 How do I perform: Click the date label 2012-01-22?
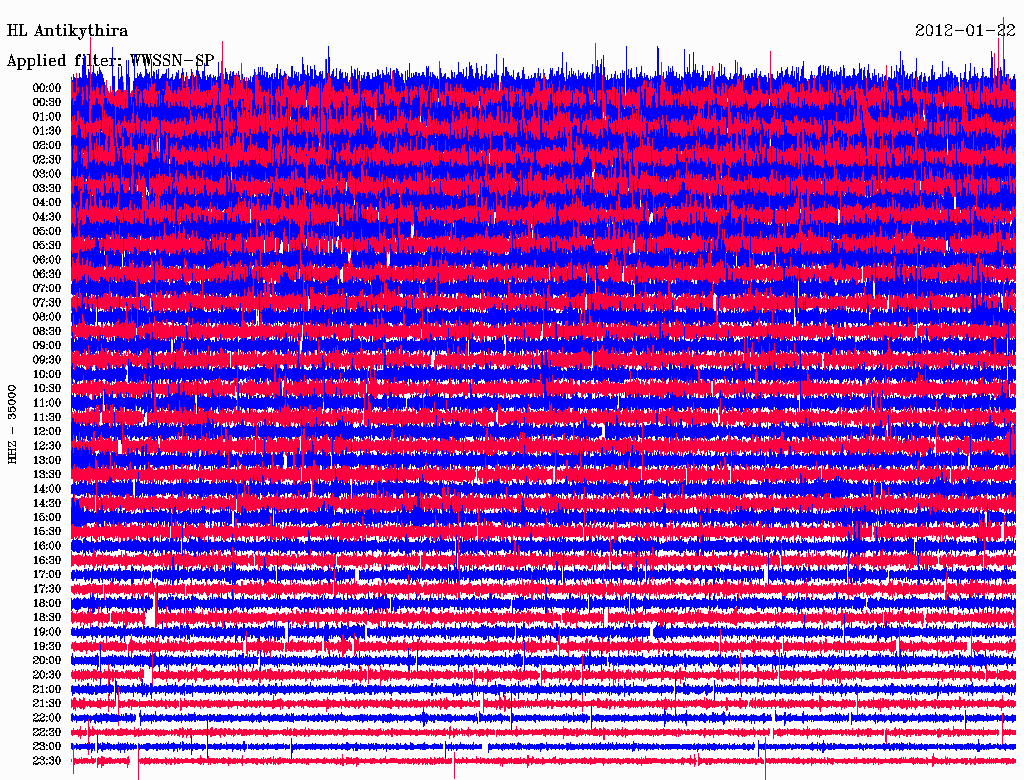[965, 31]
